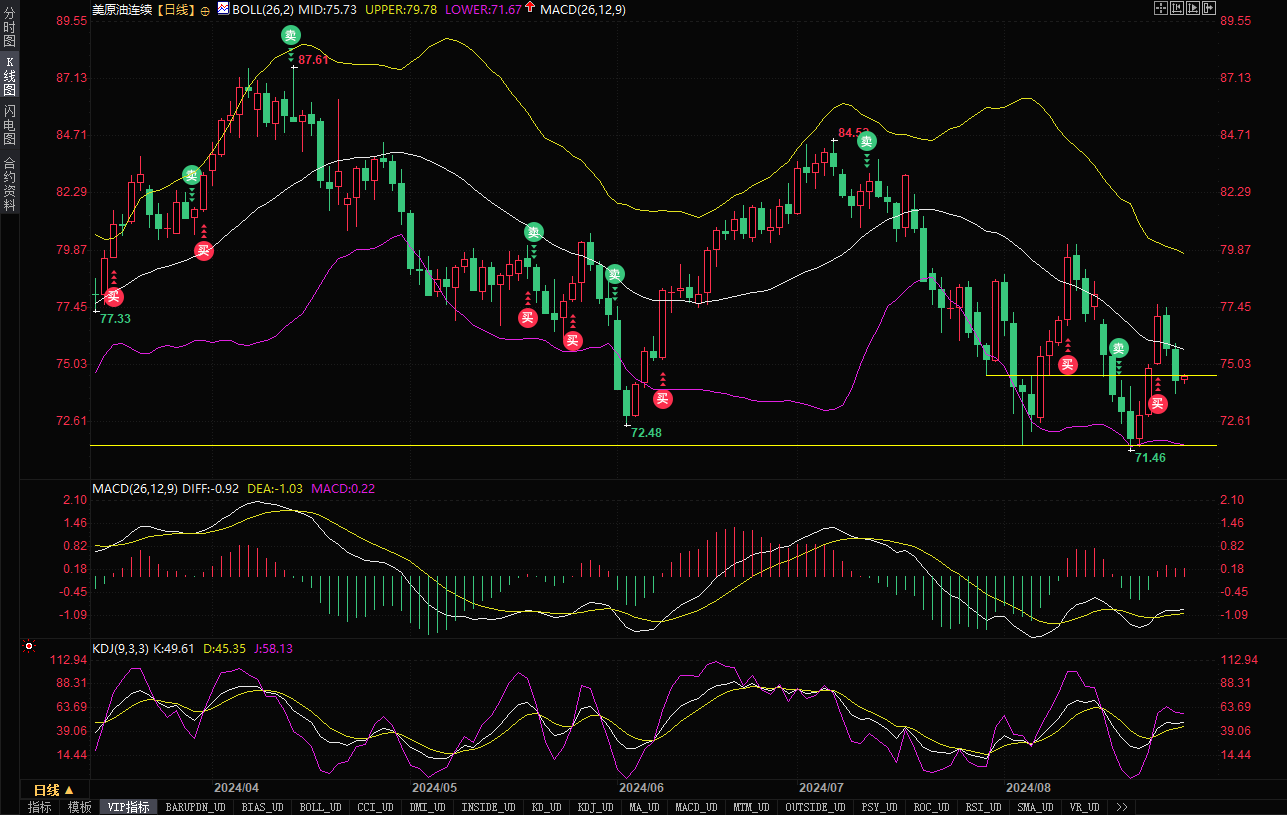Open 合约资料 in left sidebar
The width and height of the screenshot is (1287, 815).
(x=9, y=183)
